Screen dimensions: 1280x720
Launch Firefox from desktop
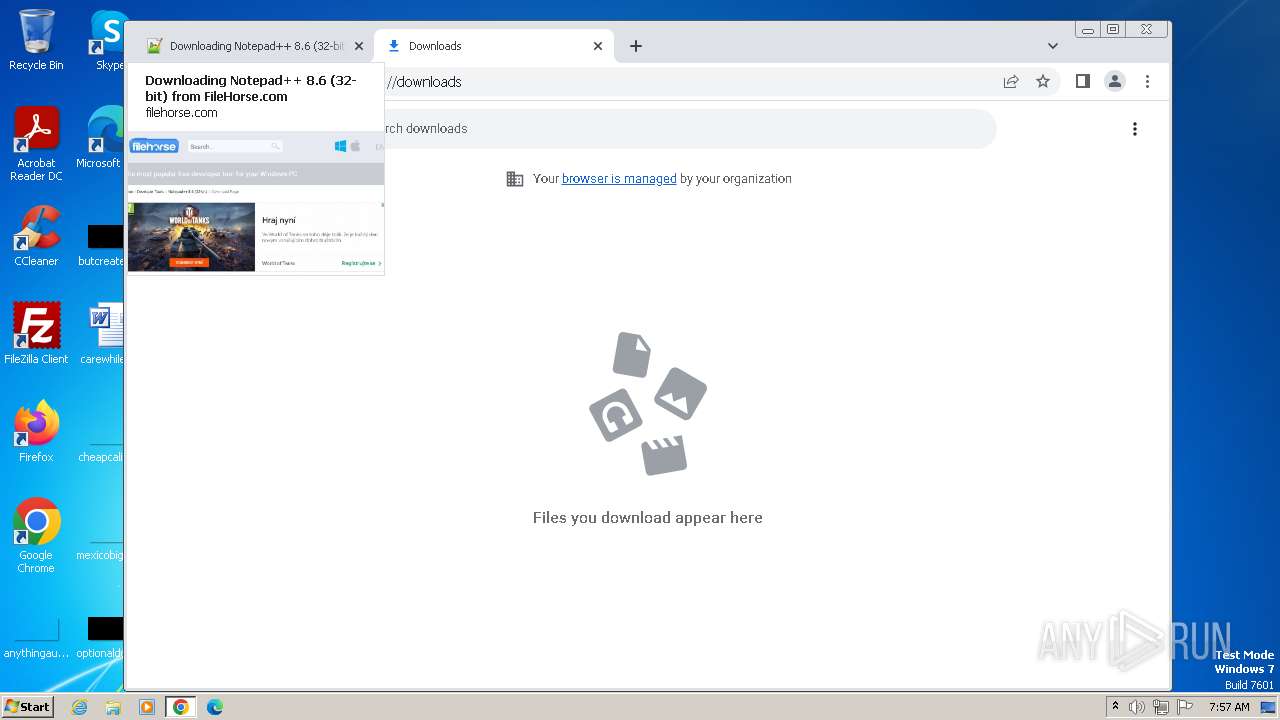[36, 432]
